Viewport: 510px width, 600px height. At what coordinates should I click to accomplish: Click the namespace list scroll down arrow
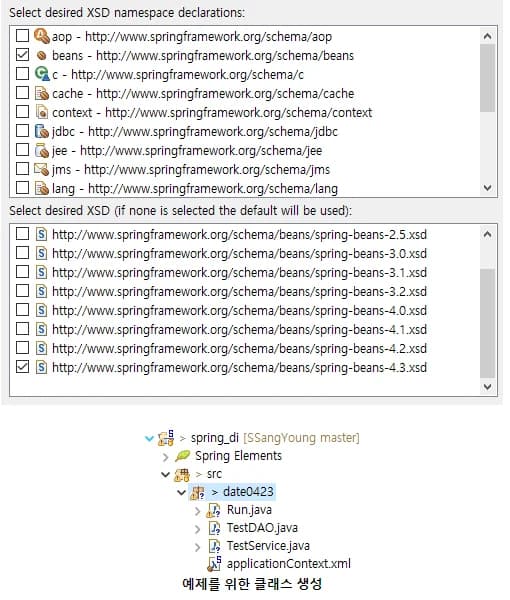coord(487,188)
